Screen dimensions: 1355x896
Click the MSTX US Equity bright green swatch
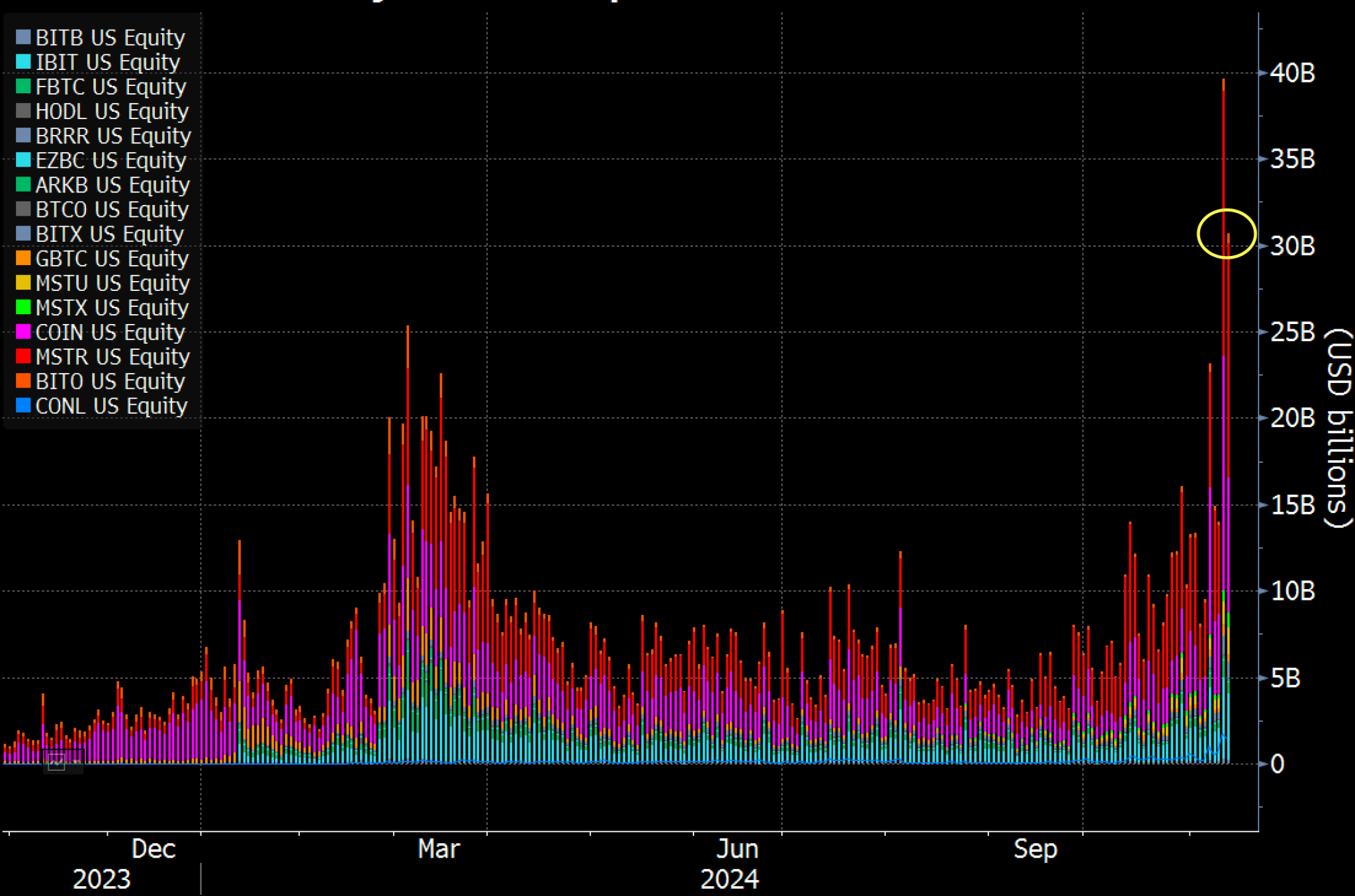click(23, 307)
